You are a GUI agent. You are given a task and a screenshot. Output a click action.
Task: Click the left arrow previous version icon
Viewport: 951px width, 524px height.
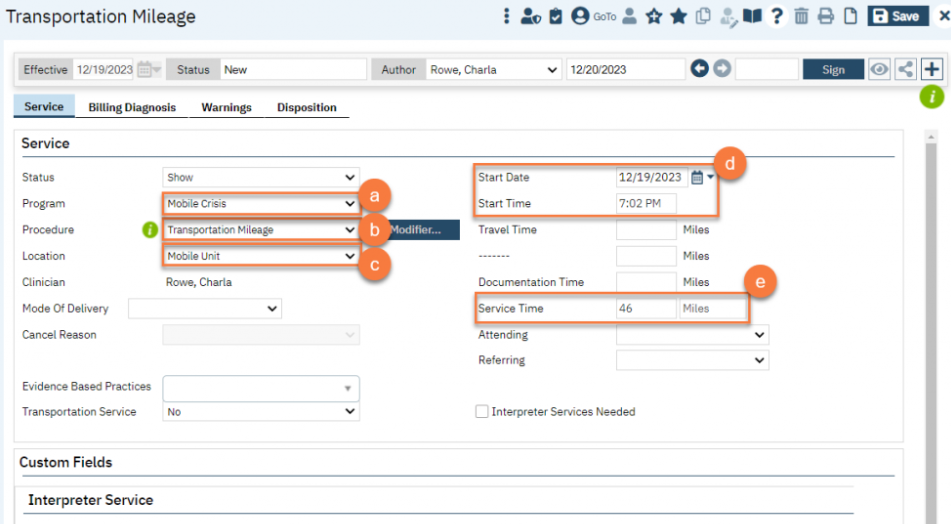click(700, 70)
